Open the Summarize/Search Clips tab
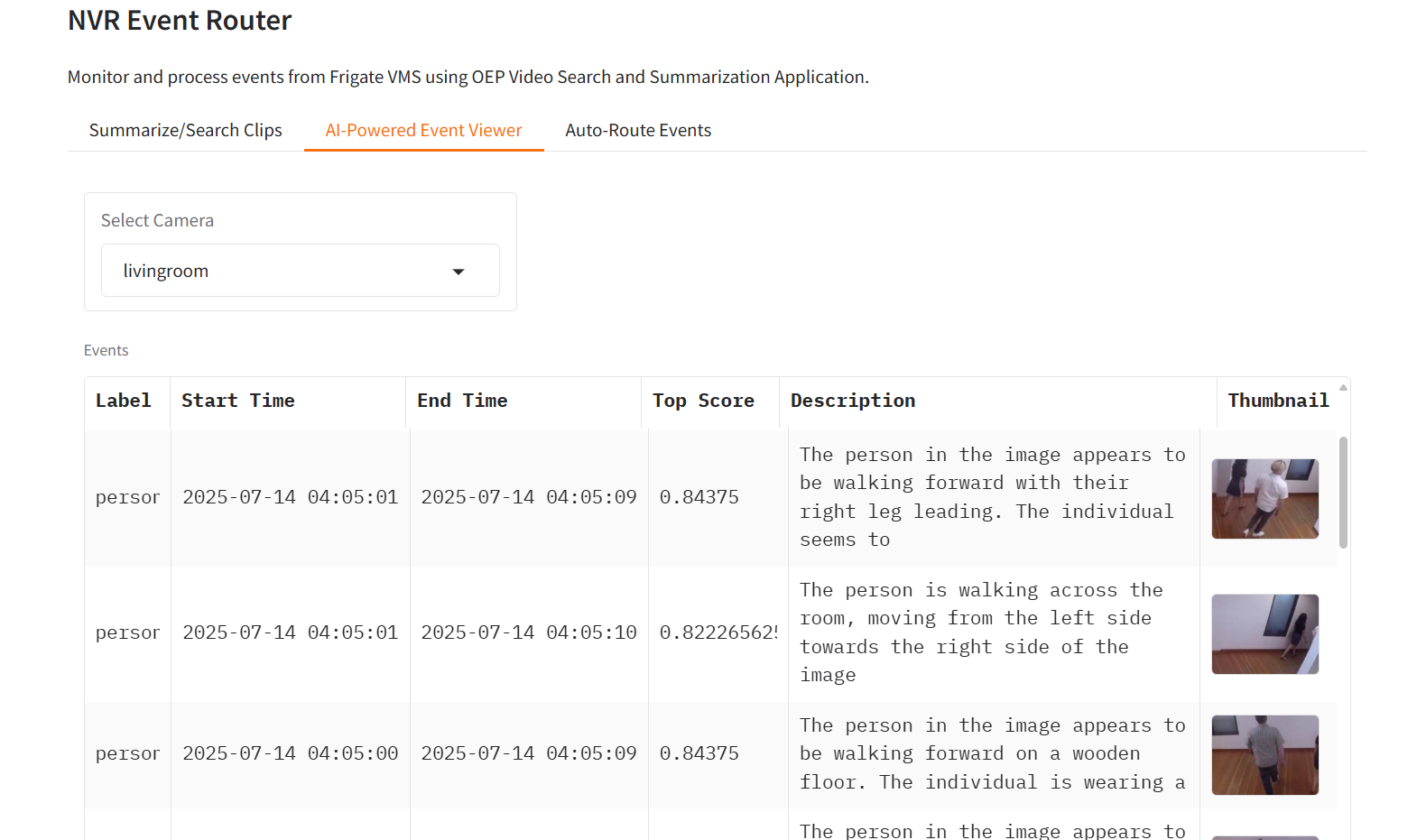 (x=185, y=130)
